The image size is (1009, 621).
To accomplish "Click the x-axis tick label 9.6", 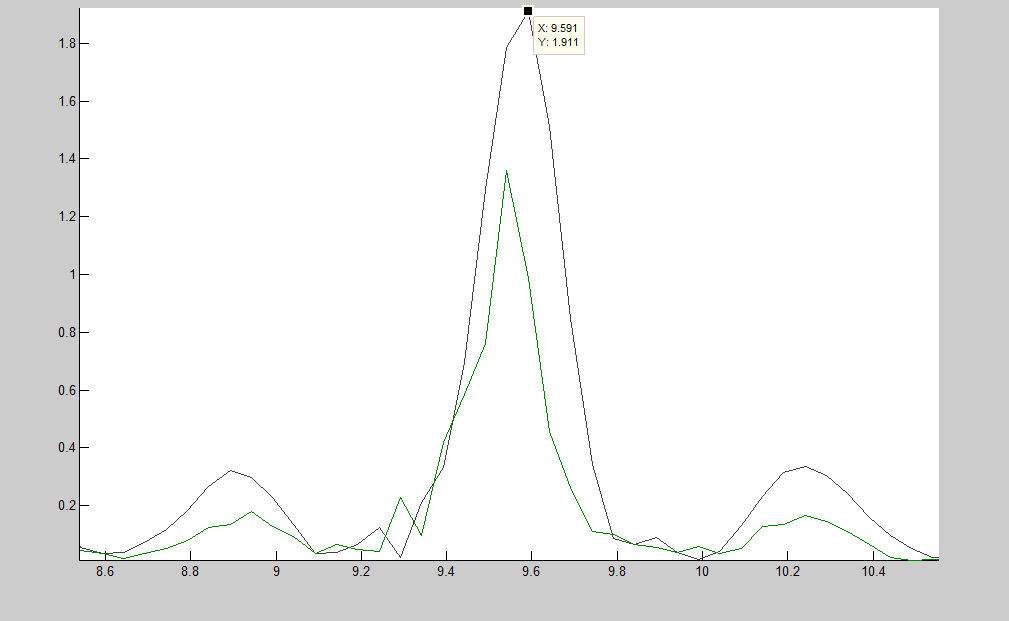I will 531,572.
